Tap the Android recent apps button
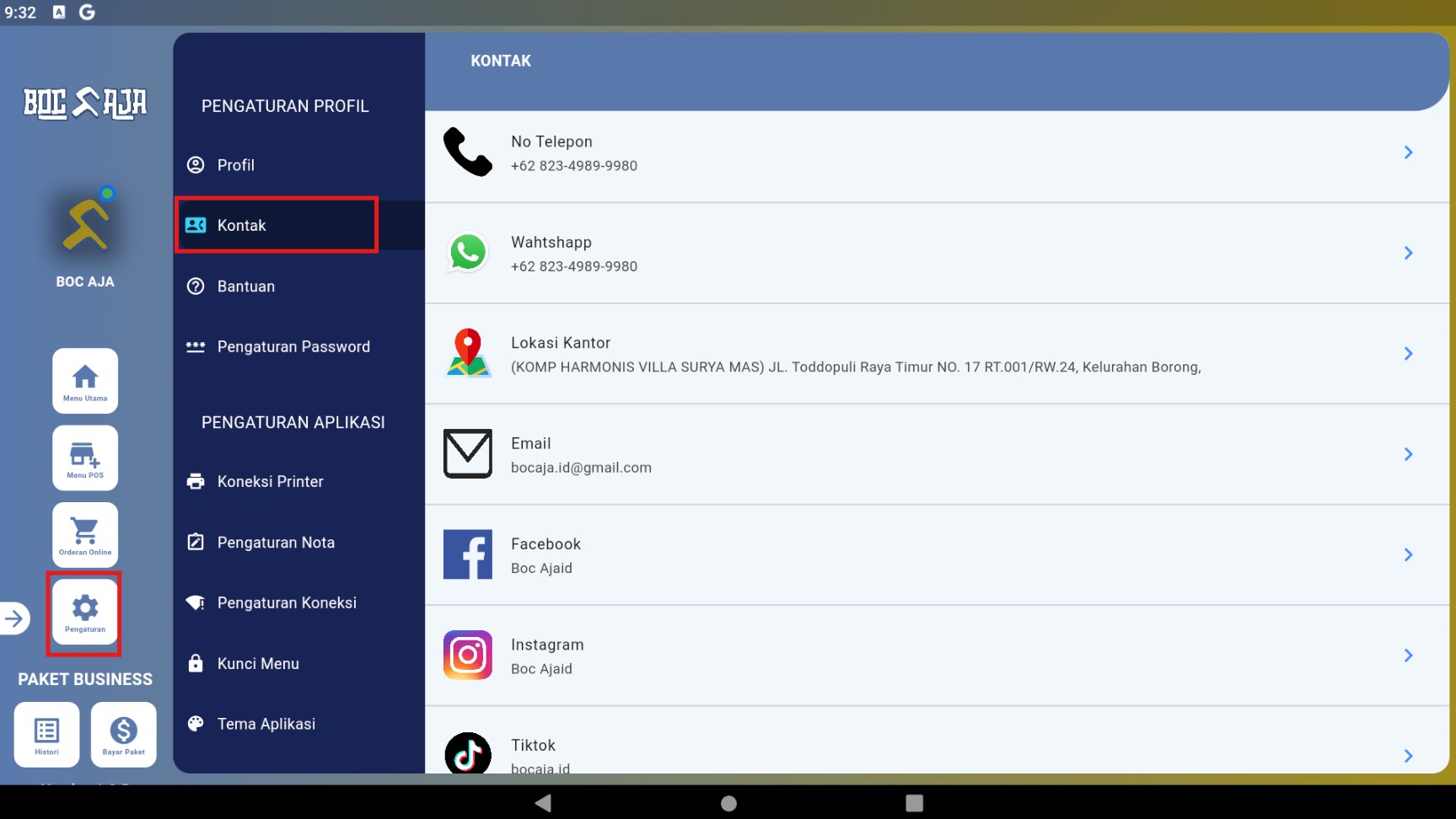This screenshot has height=819, width=1456. point(915,803)
